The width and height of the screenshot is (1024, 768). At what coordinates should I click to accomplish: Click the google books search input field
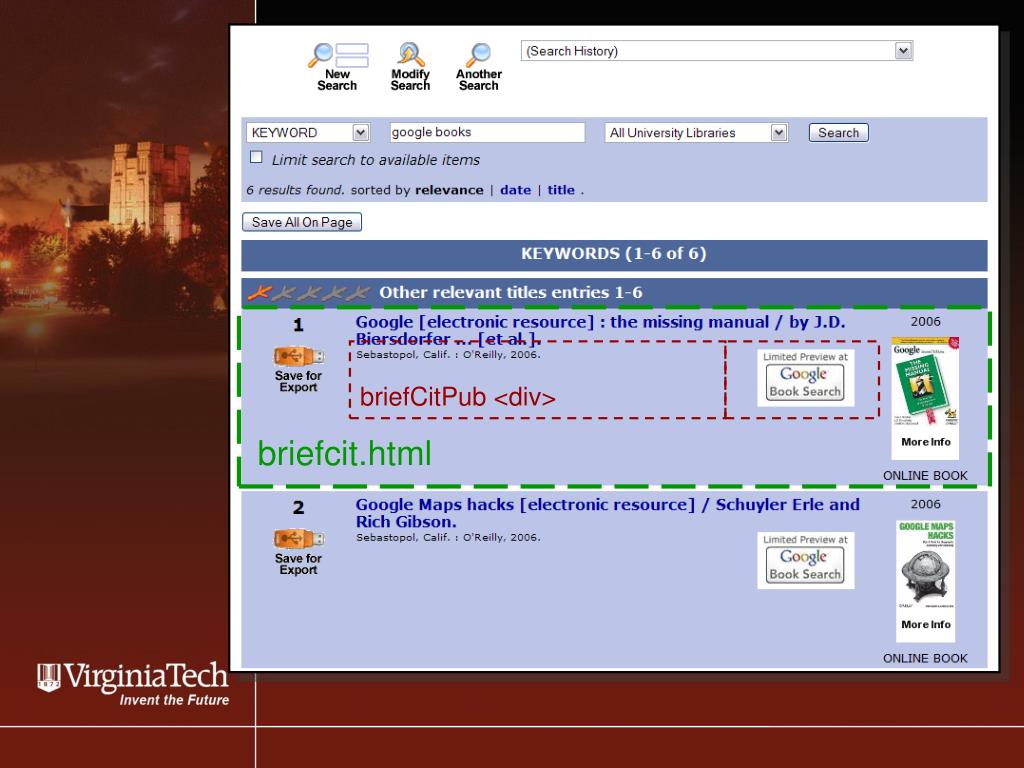click(x=487, y=132)
